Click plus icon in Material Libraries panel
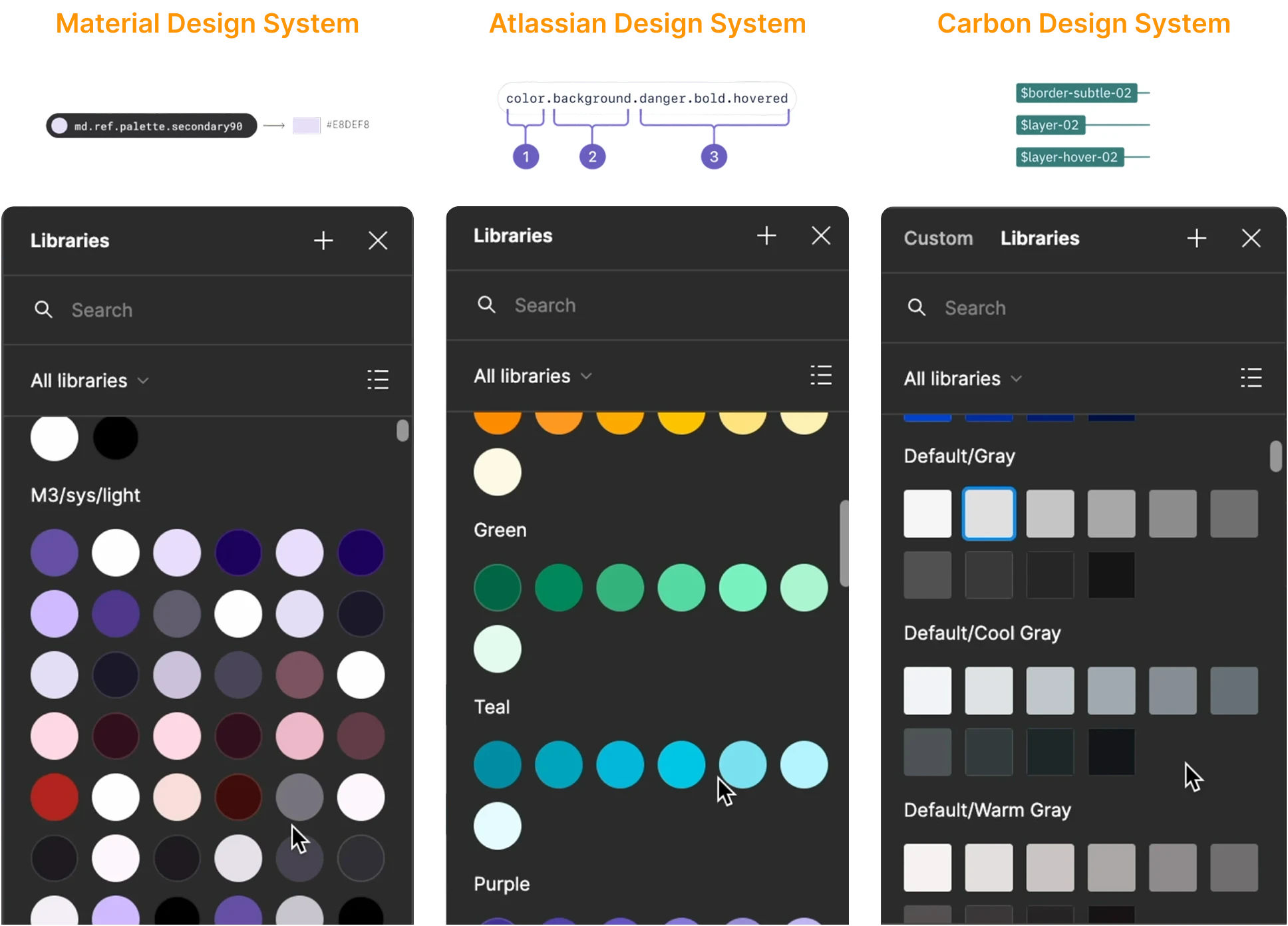The image size is (1288, 926). (x=323, y=240)
